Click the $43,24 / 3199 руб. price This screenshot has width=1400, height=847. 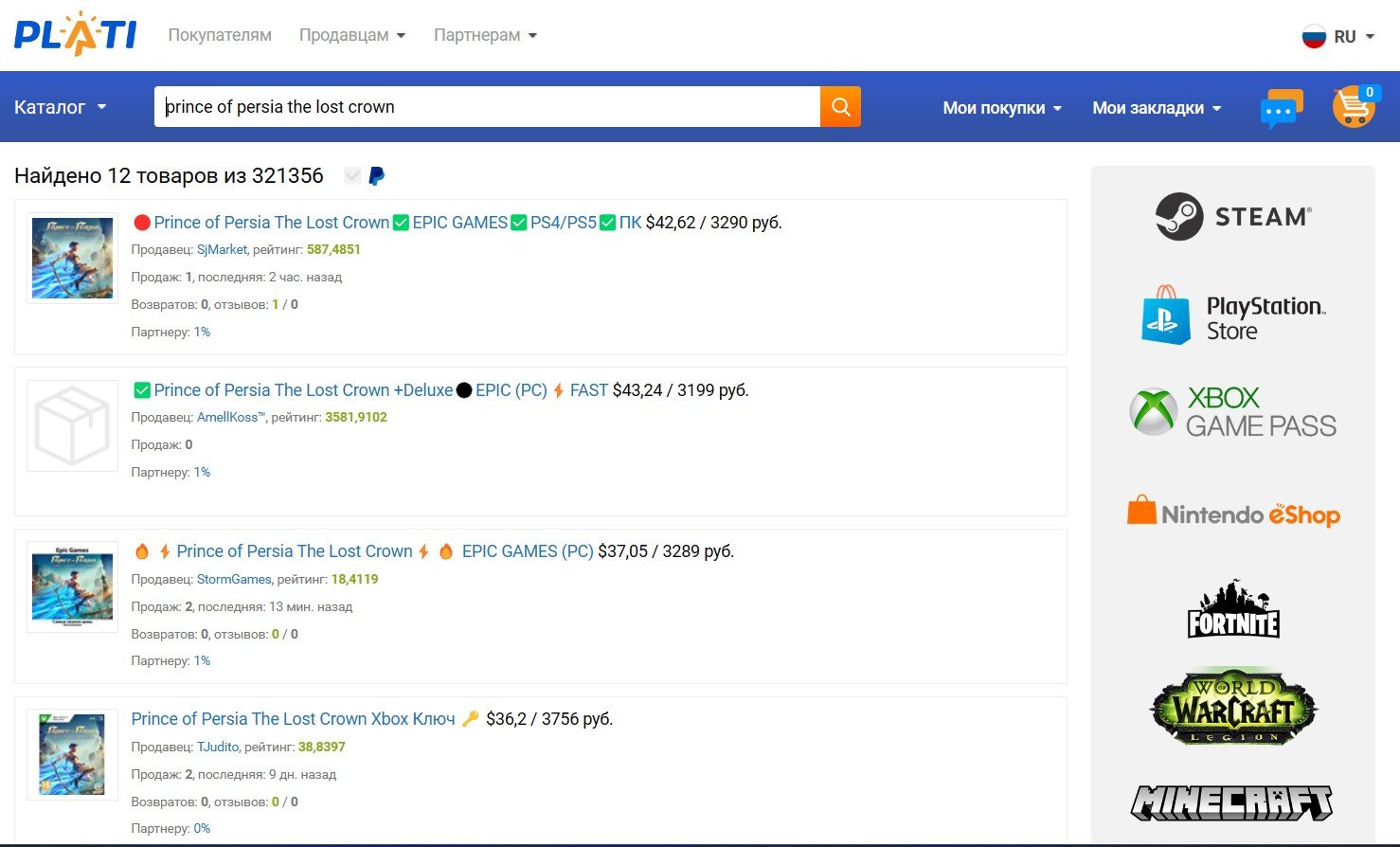point(681,390)
